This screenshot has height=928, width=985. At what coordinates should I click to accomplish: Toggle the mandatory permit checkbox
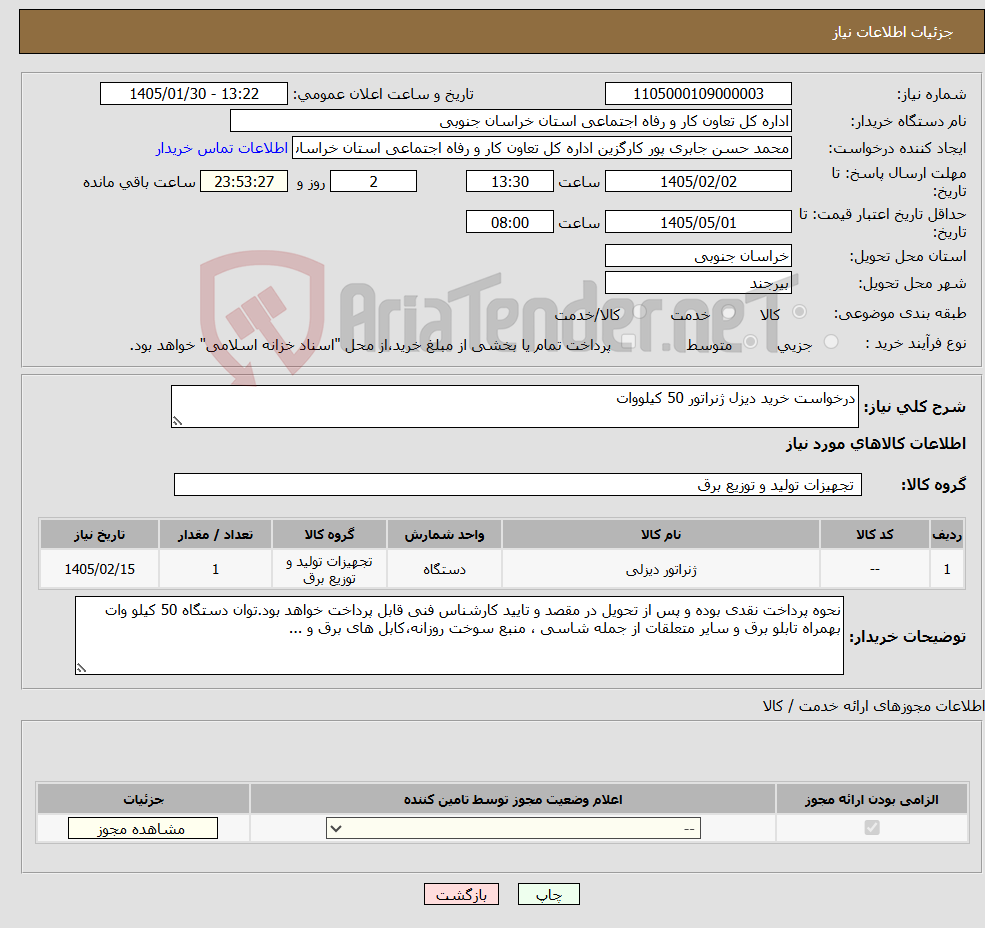pos(872,828)
